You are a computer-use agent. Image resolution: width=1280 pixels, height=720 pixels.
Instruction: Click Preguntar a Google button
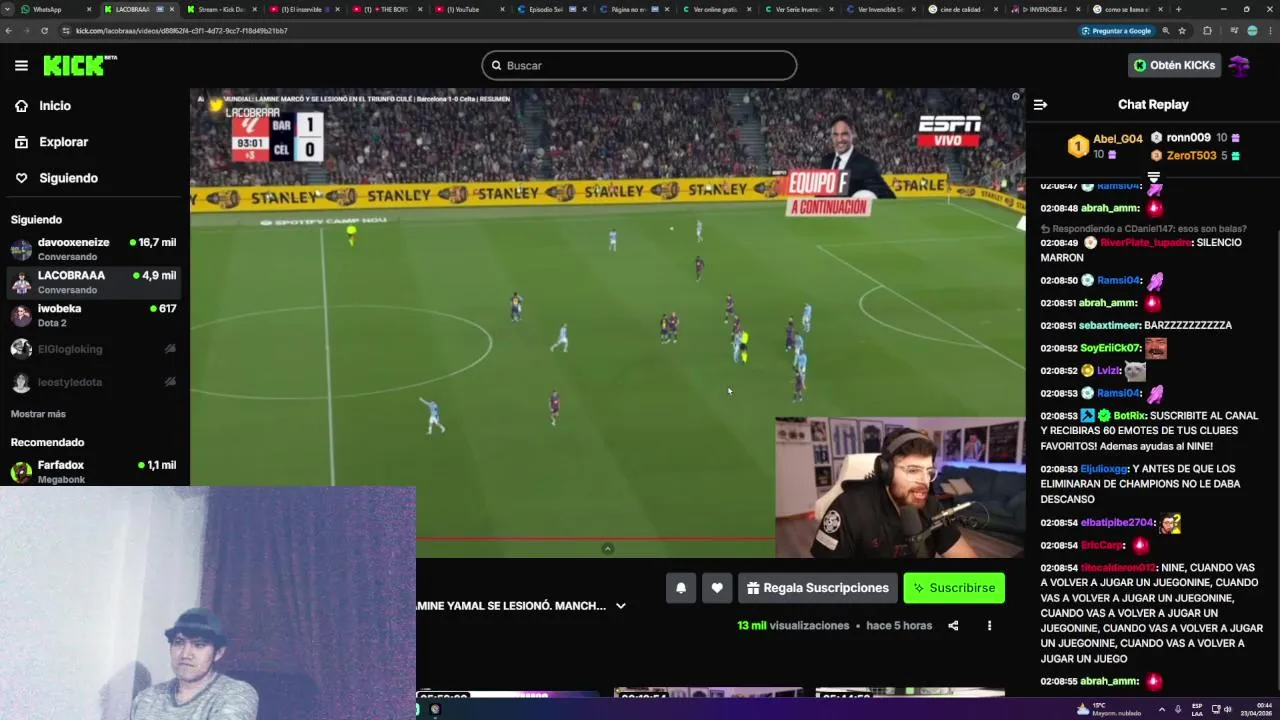(1117, 31)
